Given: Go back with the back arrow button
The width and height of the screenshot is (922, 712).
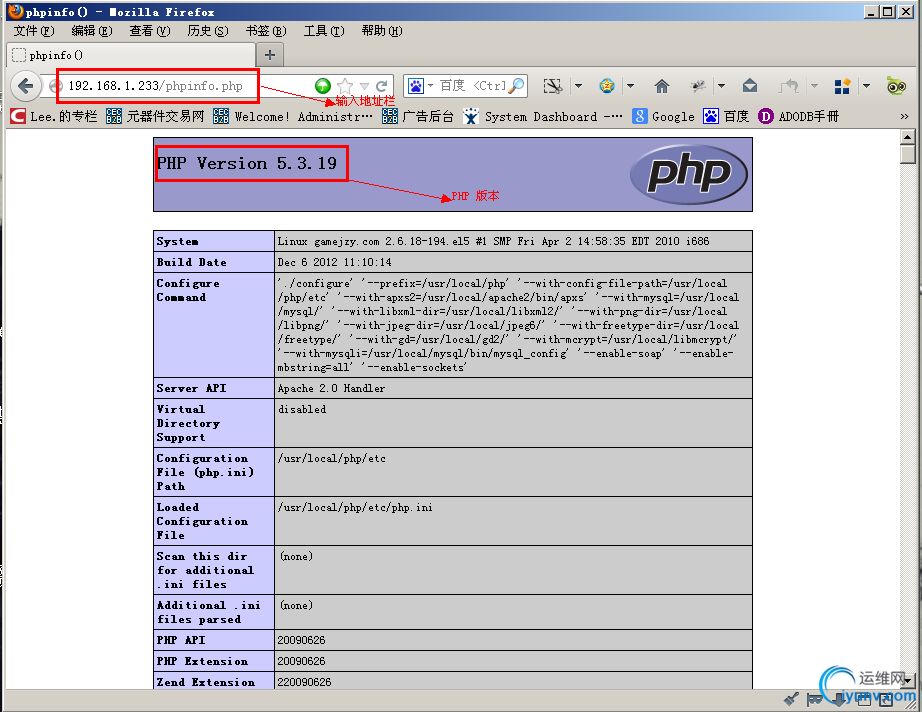Looking at the screenshot, I should tap(25, 86).
